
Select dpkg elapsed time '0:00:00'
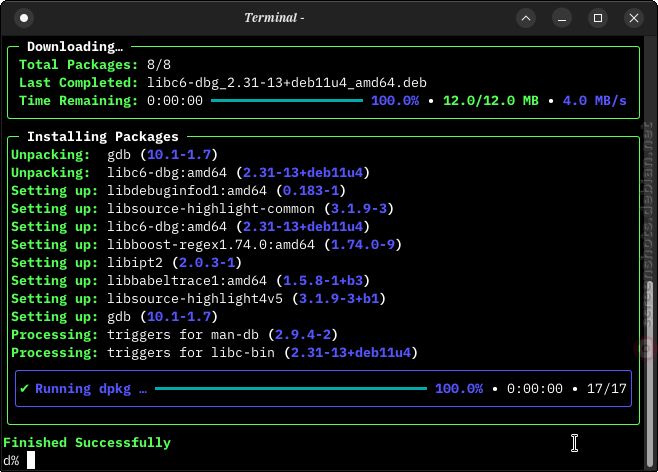(535, 389)
